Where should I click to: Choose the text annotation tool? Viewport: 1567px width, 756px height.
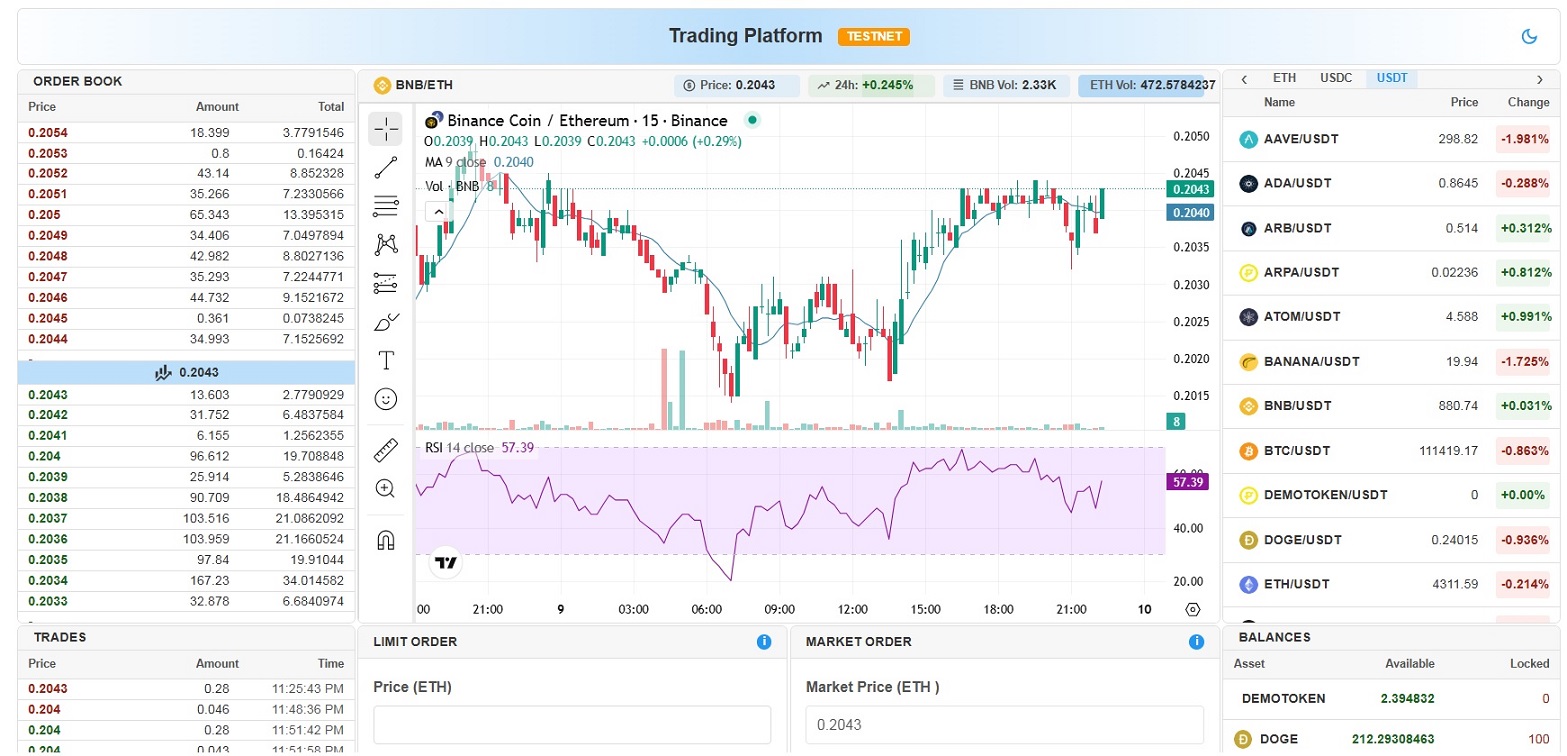click(386, 360)
